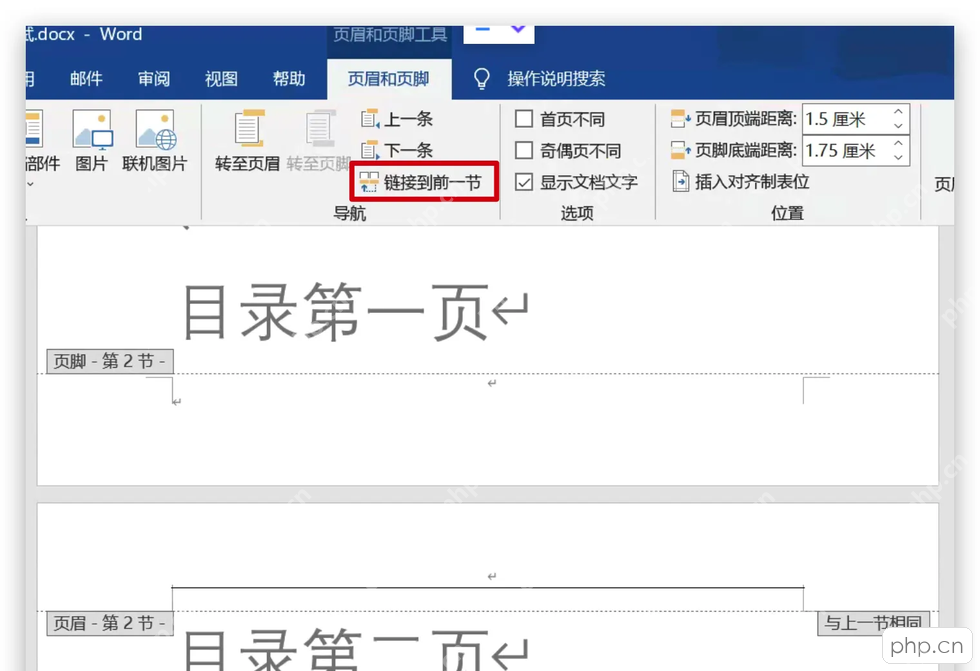Click the 页脚 - 第 2 节 - label
The width and height of the screenshot is (980, 671).
[x=110, y=361]
